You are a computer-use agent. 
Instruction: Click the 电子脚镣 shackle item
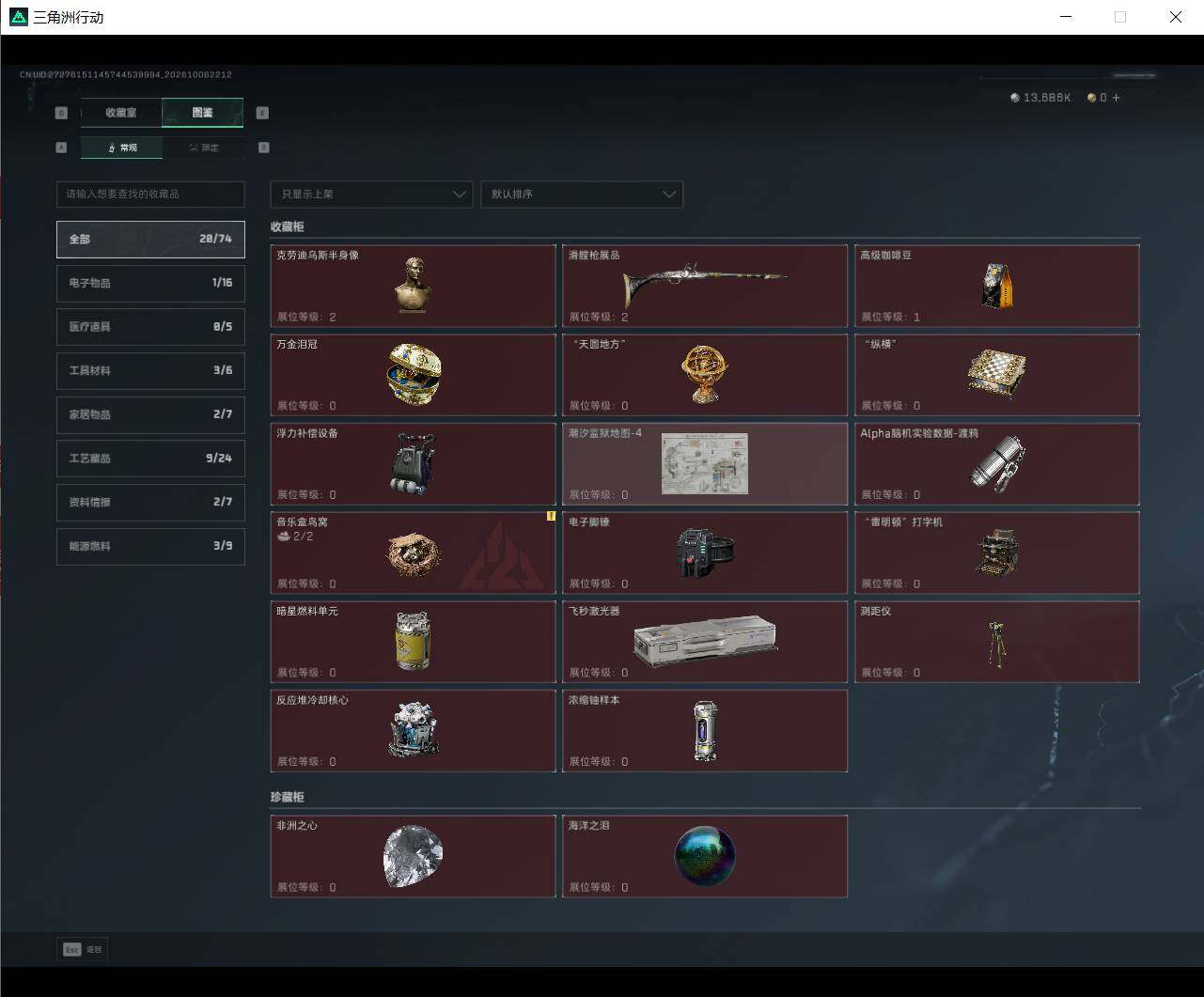pos(705,553)
